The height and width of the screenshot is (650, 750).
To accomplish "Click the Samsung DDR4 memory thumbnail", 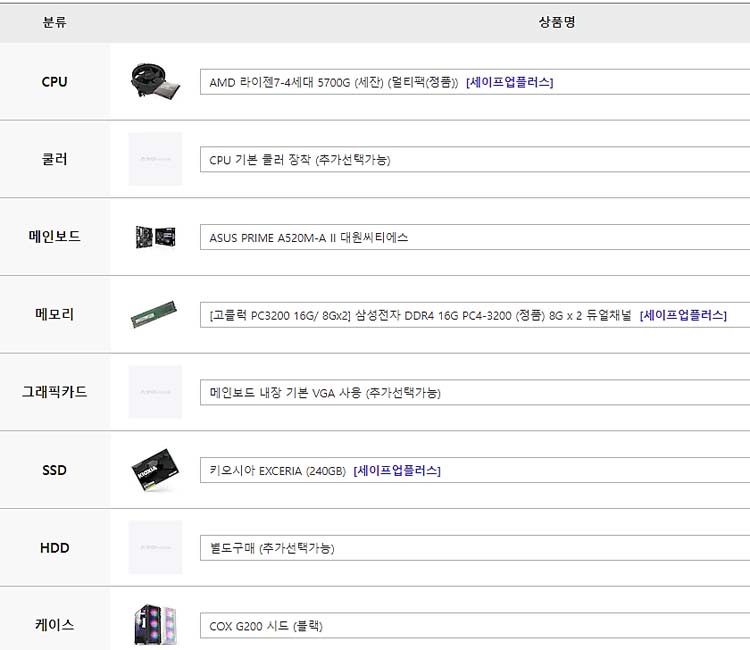I will pos(154,314).
